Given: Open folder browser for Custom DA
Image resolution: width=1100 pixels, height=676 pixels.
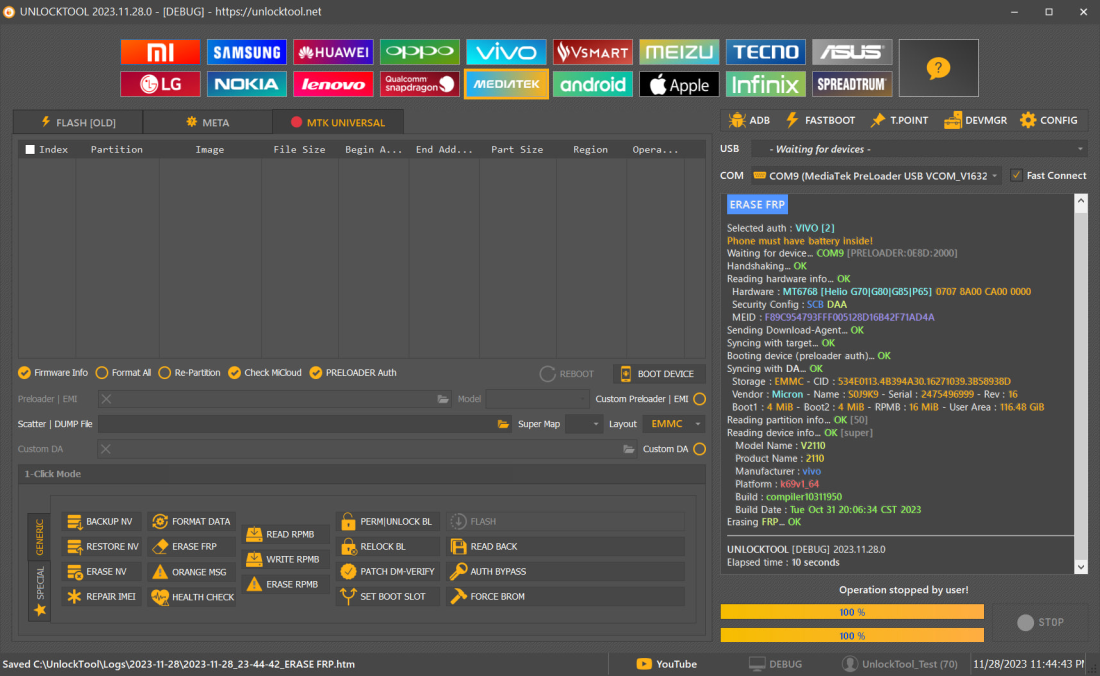Looking at the screenshot, I should (x=629, y=449).
